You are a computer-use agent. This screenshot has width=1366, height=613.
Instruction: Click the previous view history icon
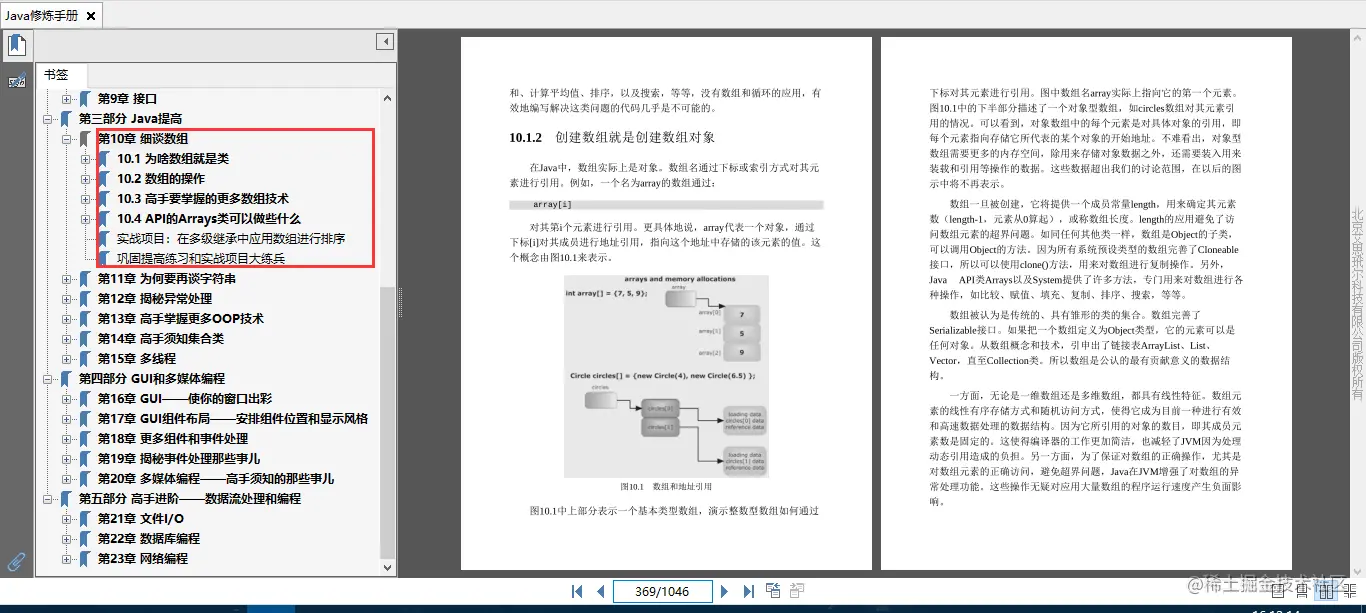[x=773, y=590]
